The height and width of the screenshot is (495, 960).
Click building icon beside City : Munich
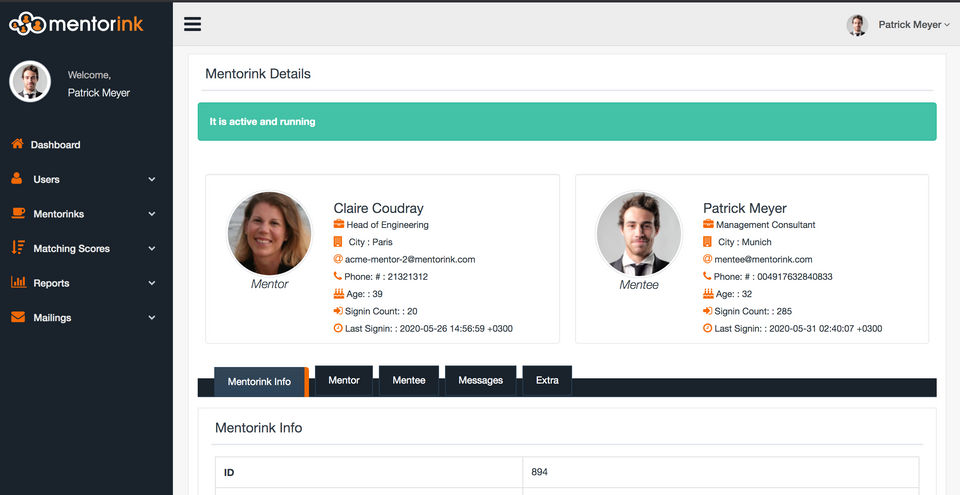tap(707, 241)
